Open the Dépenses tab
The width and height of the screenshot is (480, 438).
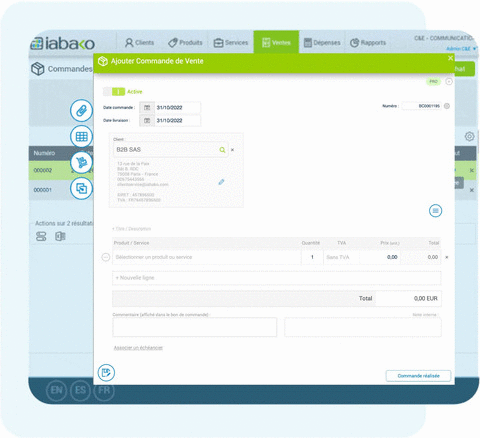tap(322, 43)
